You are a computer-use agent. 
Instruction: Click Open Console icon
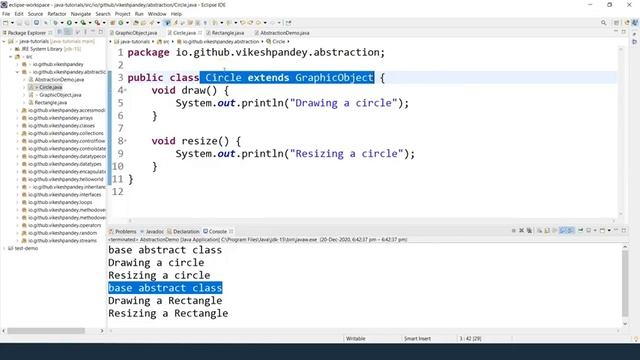coord(602,230)
